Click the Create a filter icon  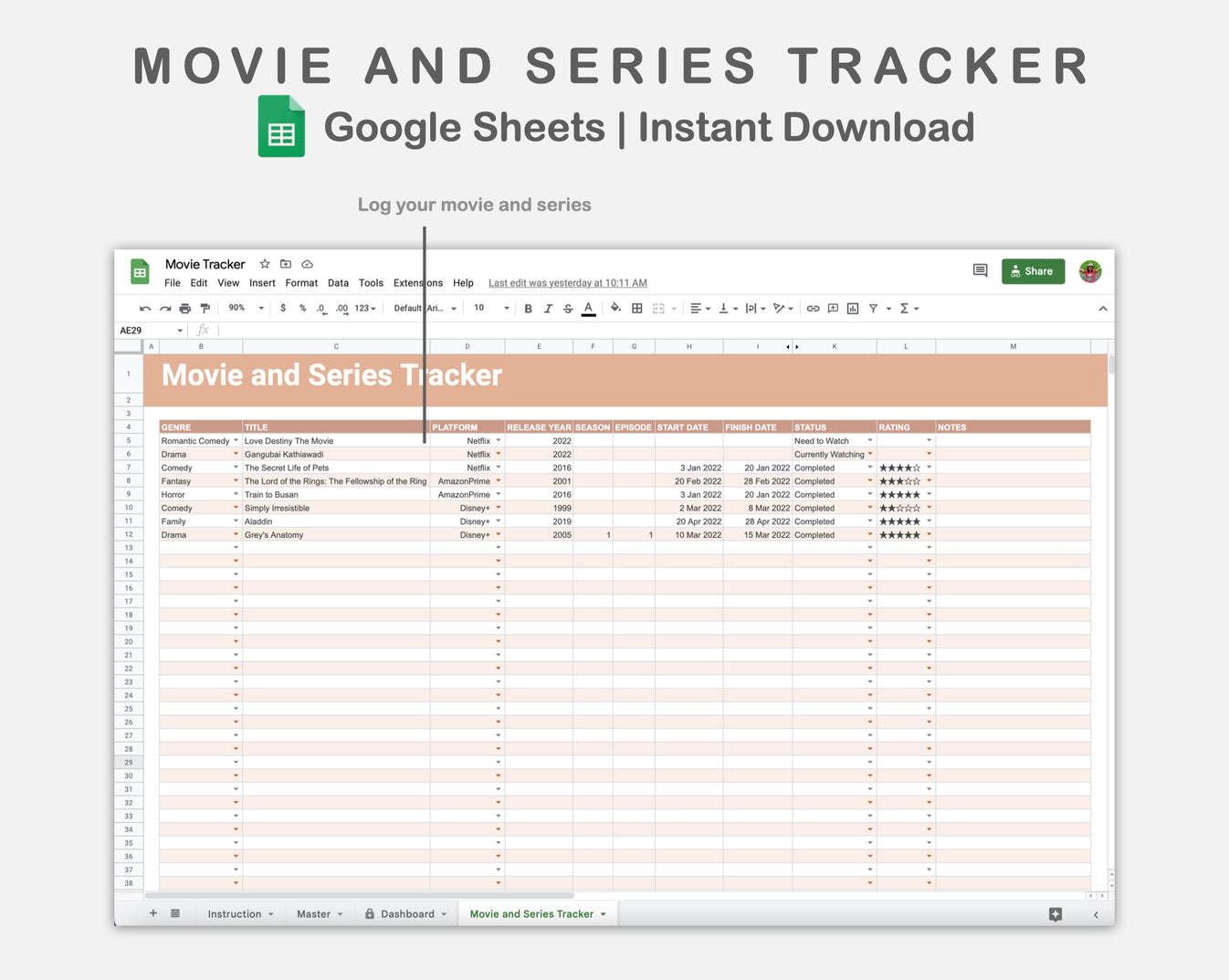pyautogui.click(x=875, y=308)
